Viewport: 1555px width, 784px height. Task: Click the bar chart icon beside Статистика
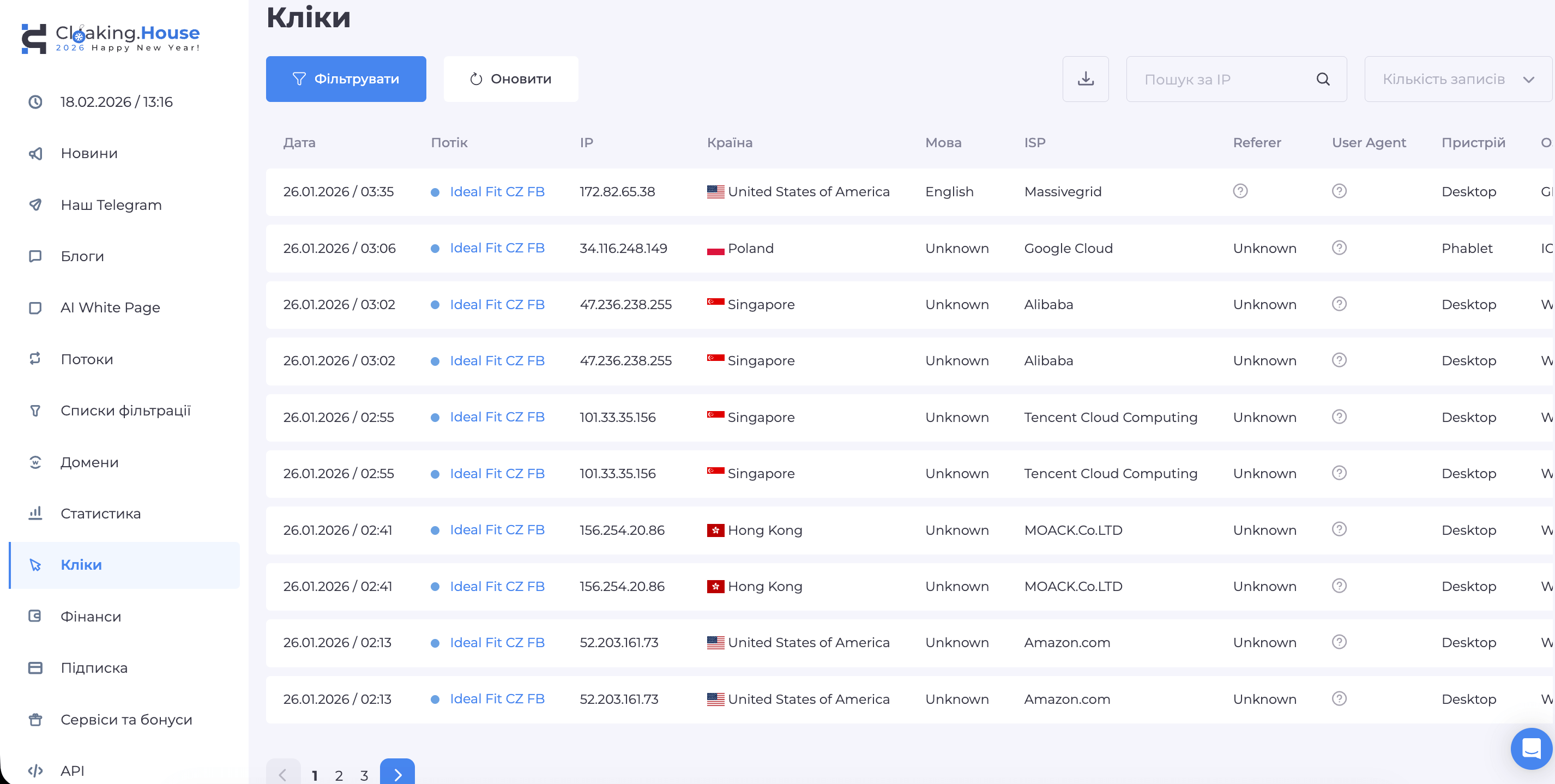tap(35, 513)
